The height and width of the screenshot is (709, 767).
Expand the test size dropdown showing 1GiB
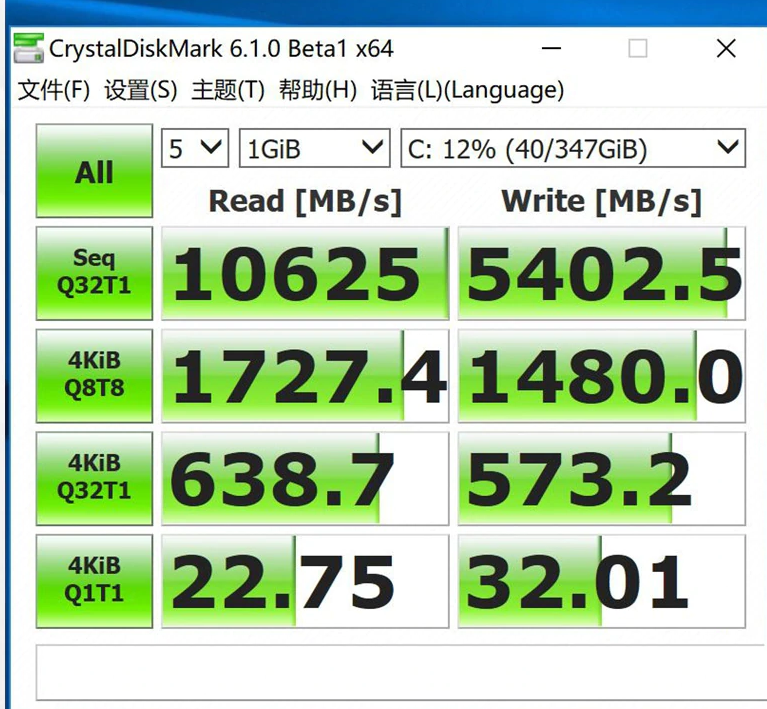(x=315, y=148)
